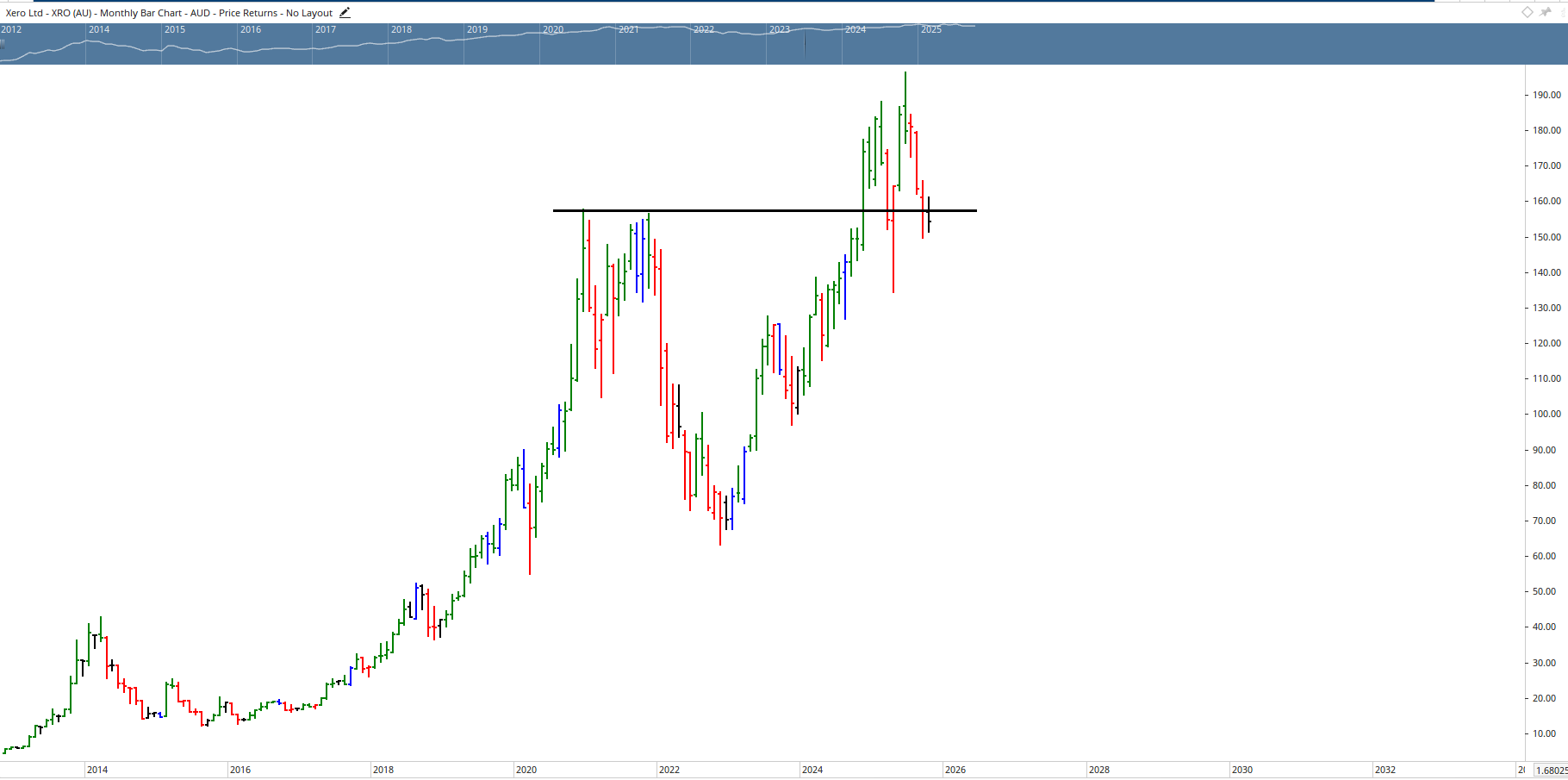Click the pencil edit icon beside chart title
Viewport: 1568px width, 780px height.
coord(345,13)
